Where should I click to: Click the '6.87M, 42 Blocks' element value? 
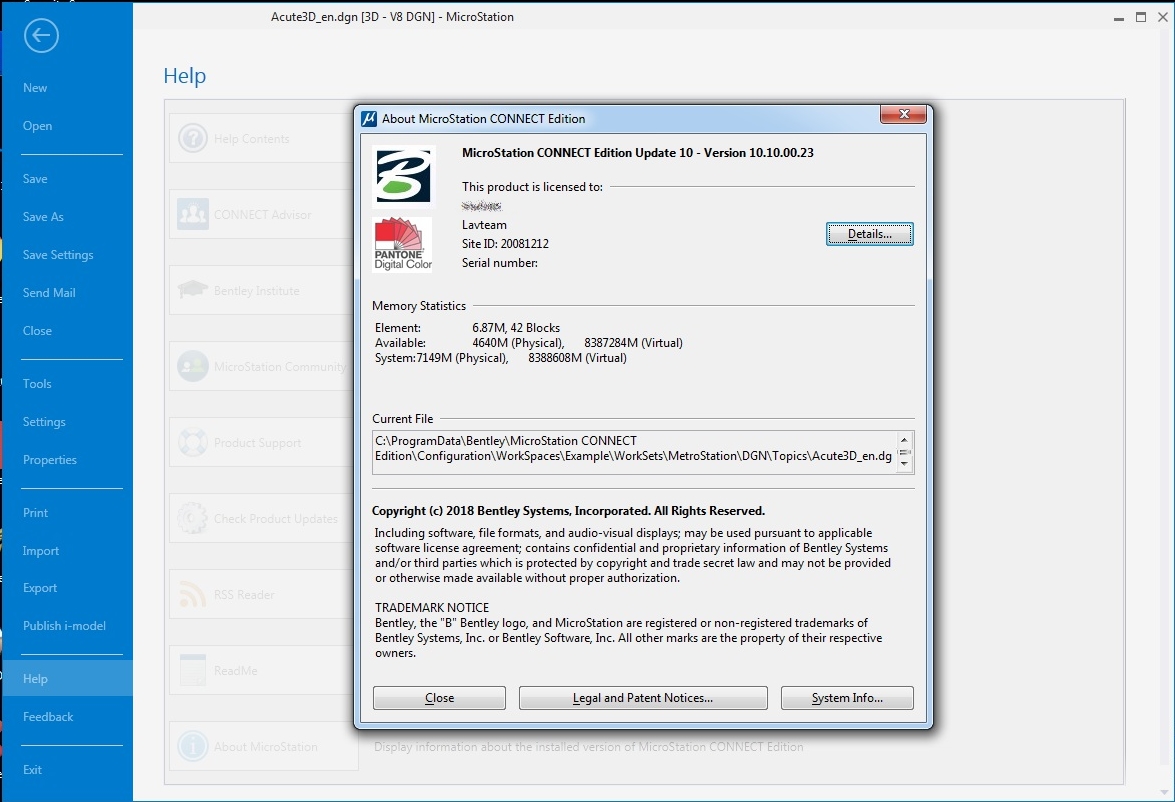516,328
